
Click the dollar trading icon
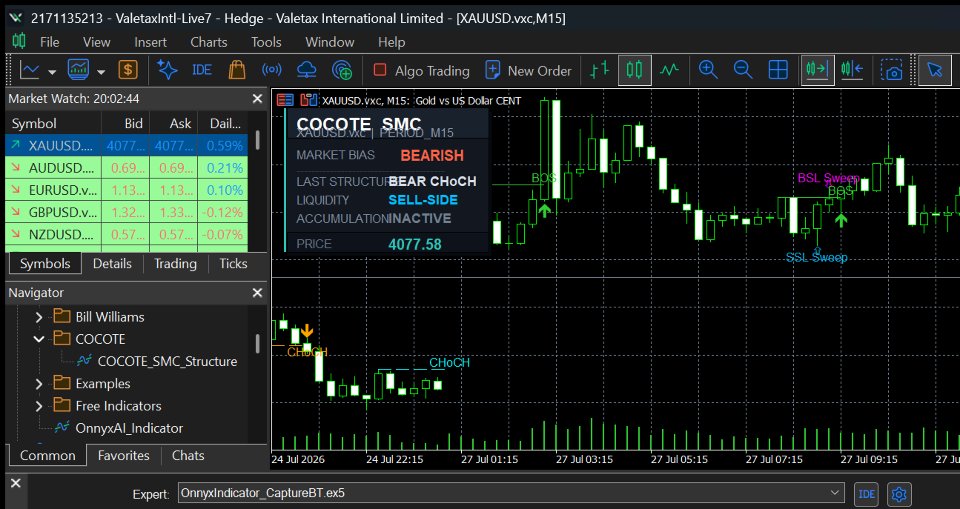click(x=128, y=70)
